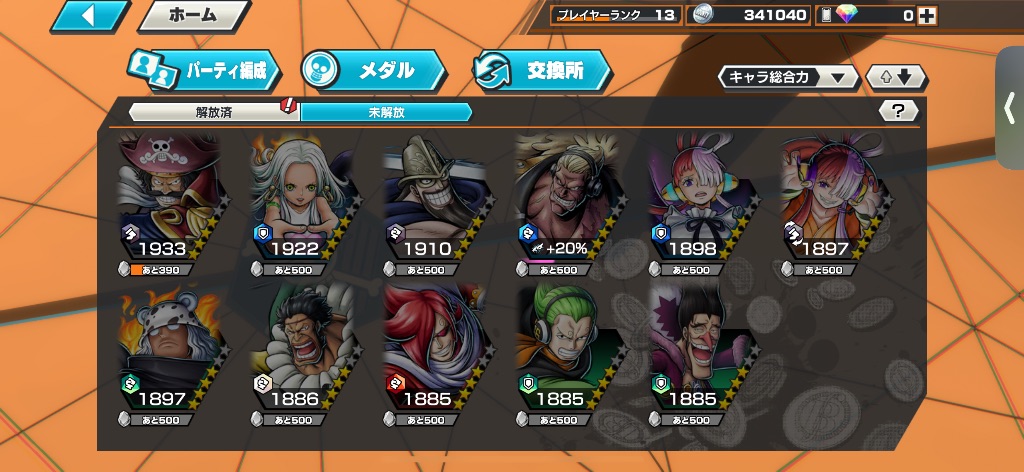The width and height of the screenshot is (1024, 472).
Task: Click the back arrow button
Action: [x=90, y=15]
